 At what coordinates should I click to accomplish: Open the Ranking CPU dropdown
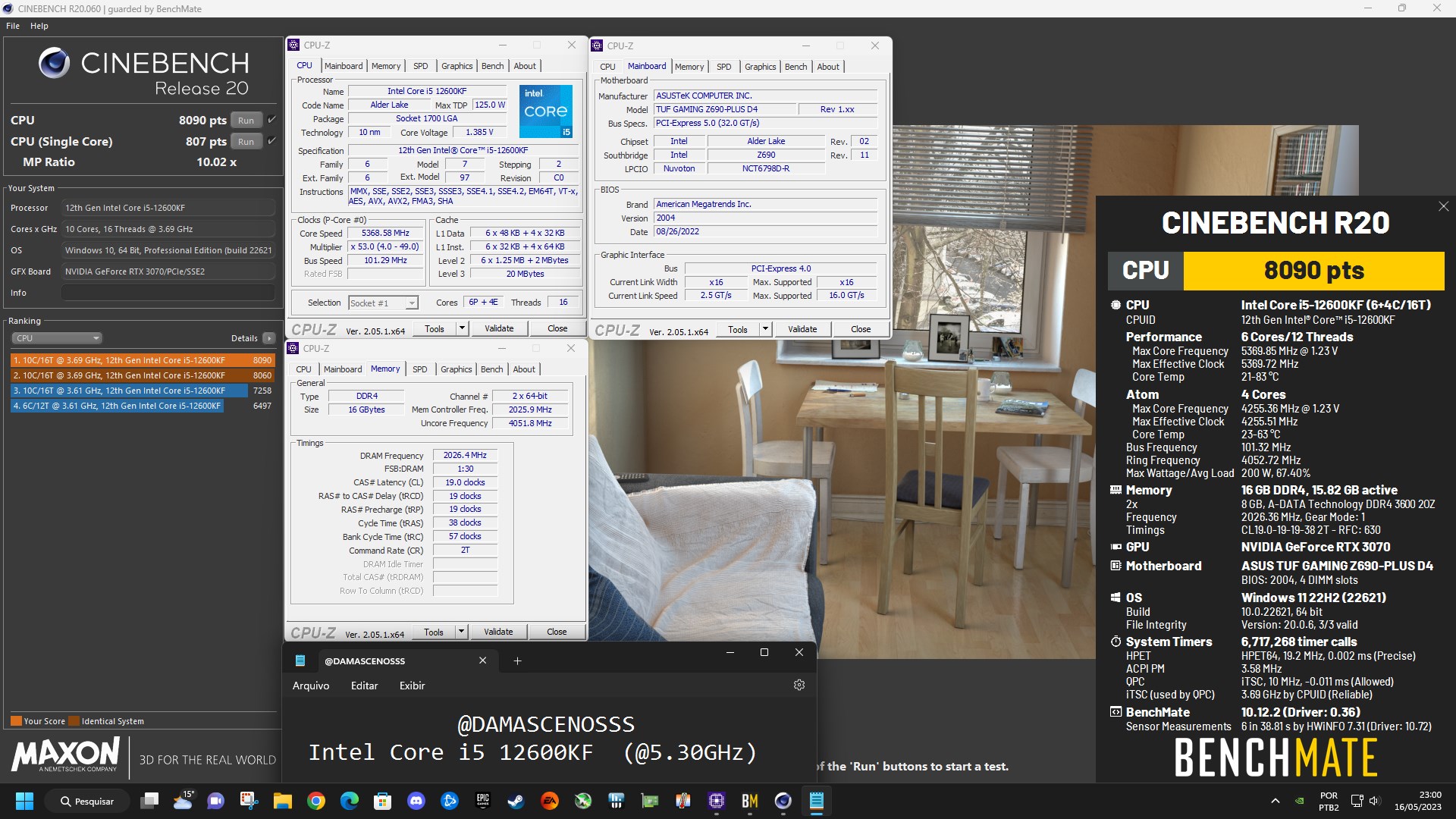[57, 338]
